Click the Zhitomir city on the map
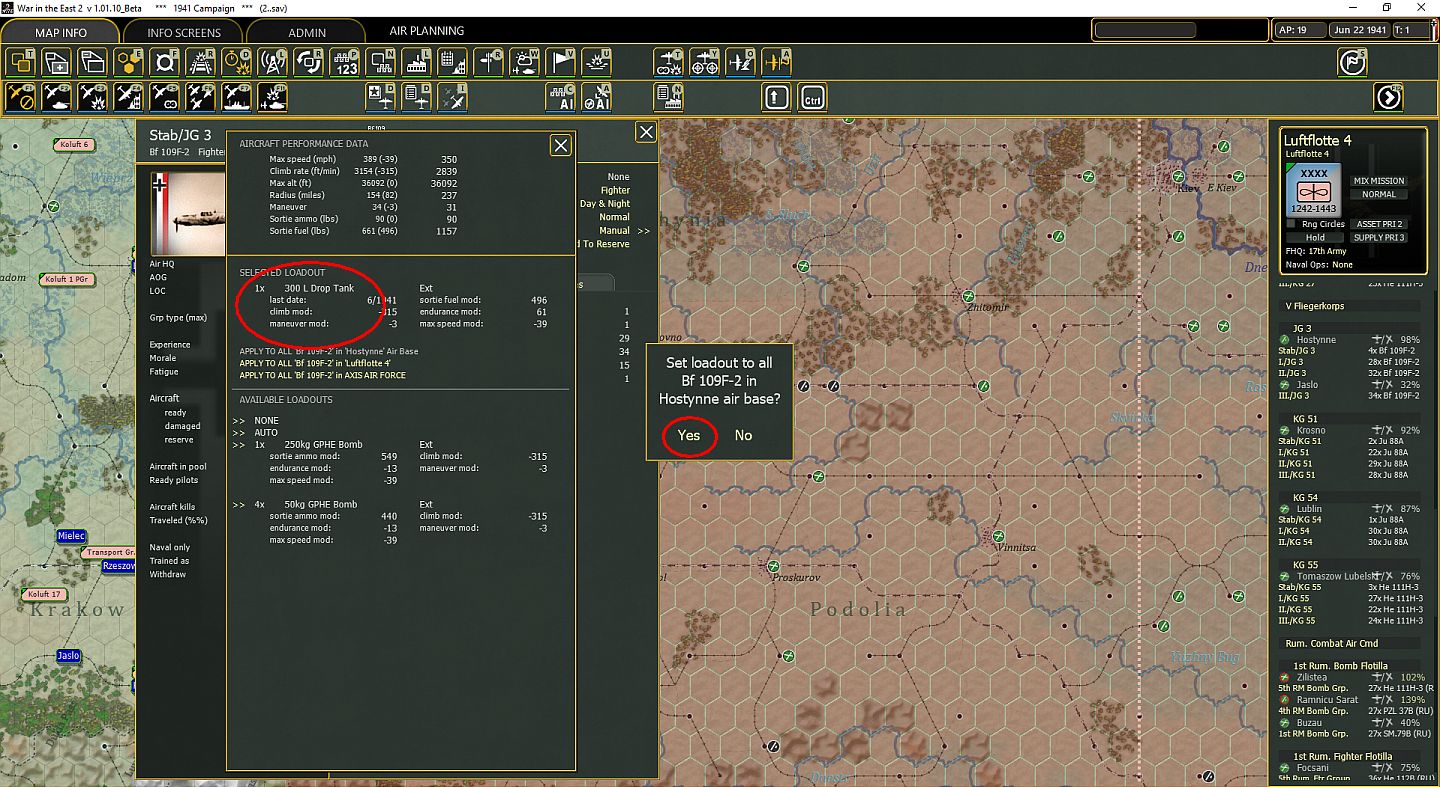The width and height of the screenshot is (1440, 787). pos(988,307)
